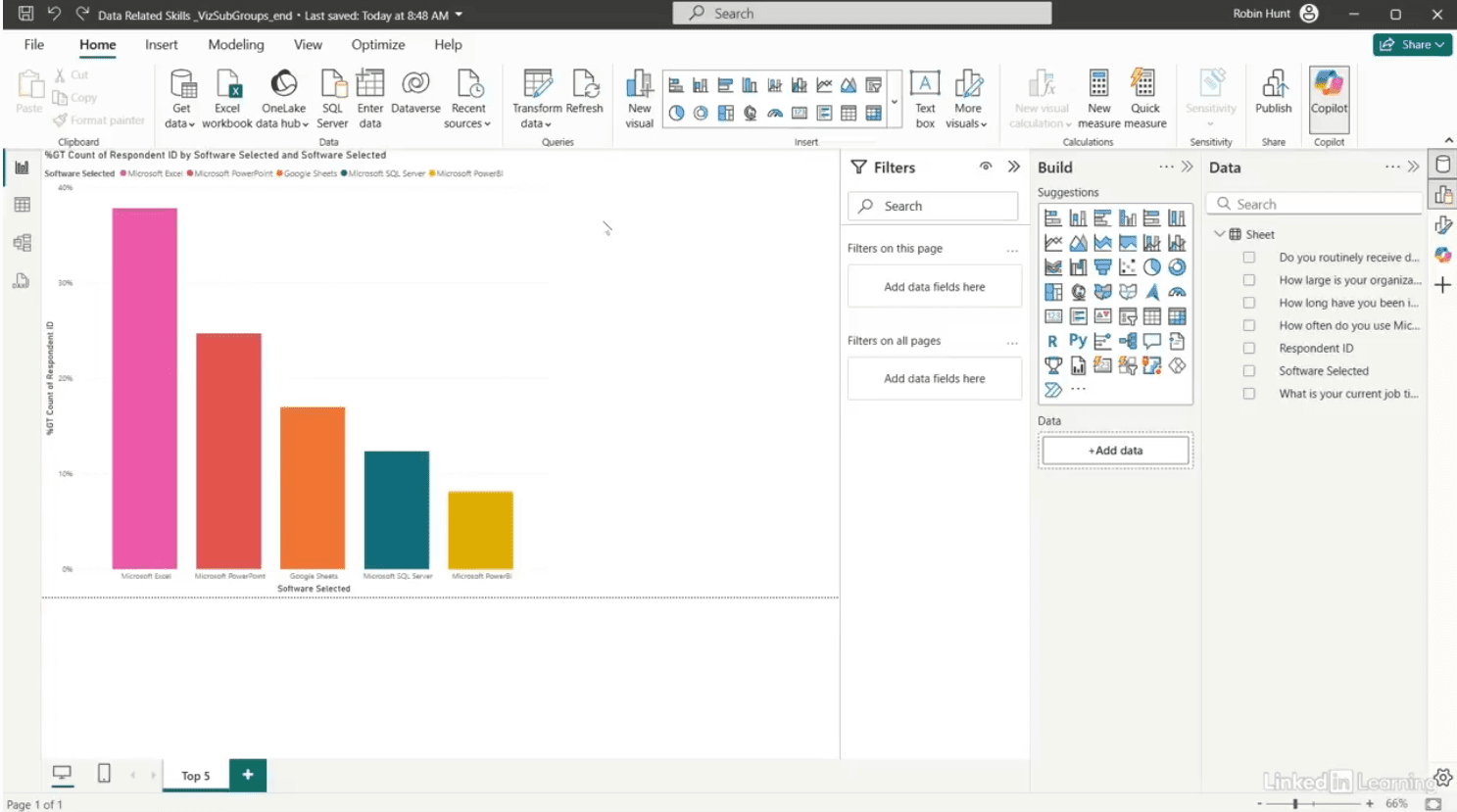
Task: Click the zoom slider handle in the status bar
Action: coord(1295,803)
